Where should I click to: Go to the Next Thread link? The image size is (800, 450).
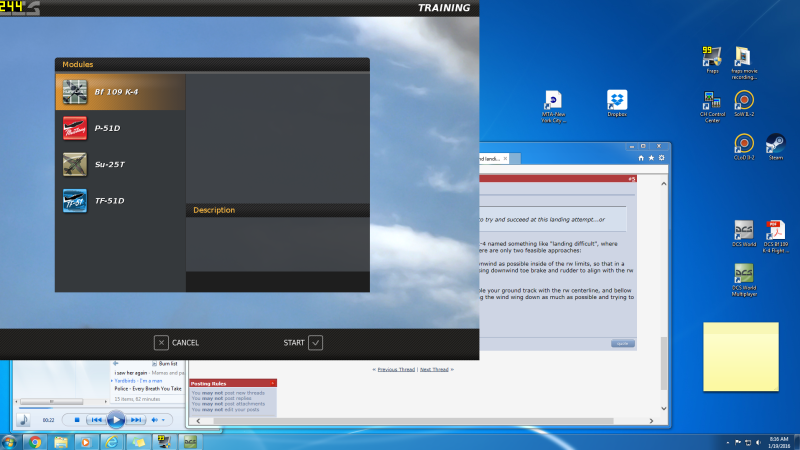tap(434, 369)
